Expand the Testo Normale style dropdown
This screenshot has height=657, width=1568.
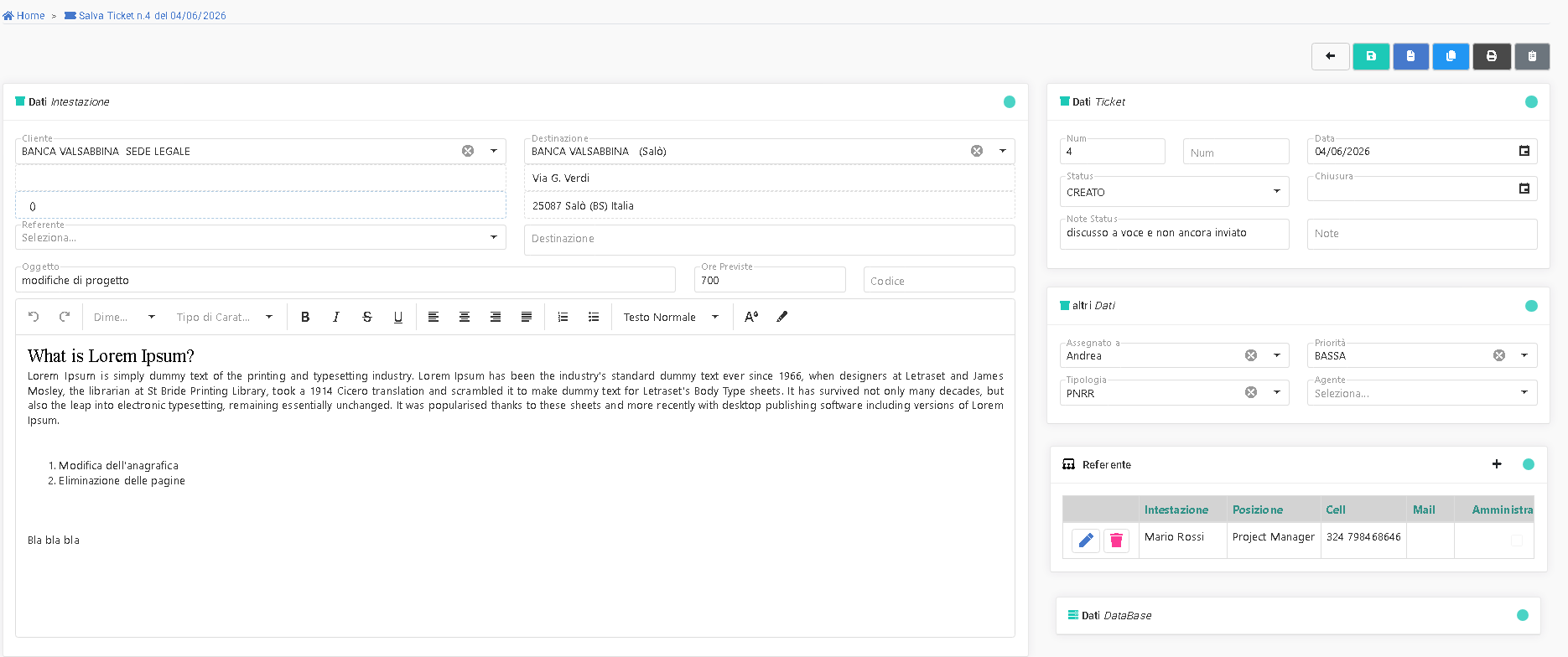click(671, 317)
